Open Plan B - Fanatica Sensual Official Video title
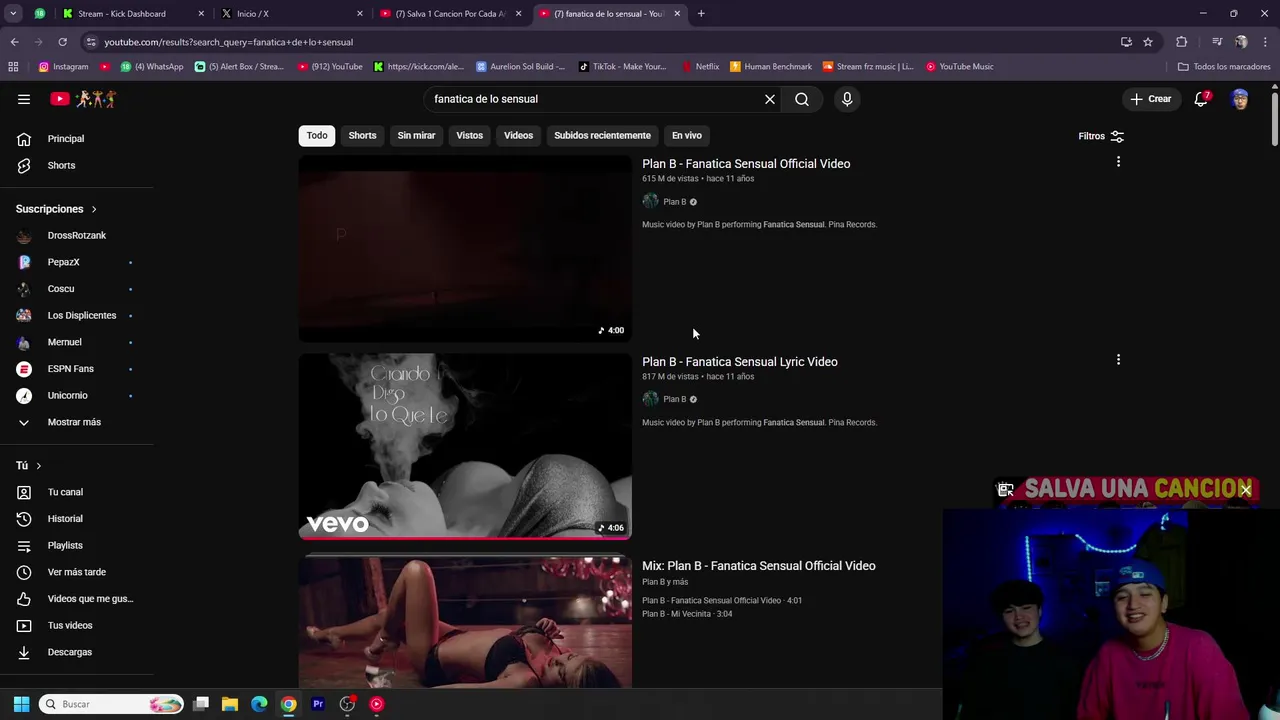 [x=746, y=164]
